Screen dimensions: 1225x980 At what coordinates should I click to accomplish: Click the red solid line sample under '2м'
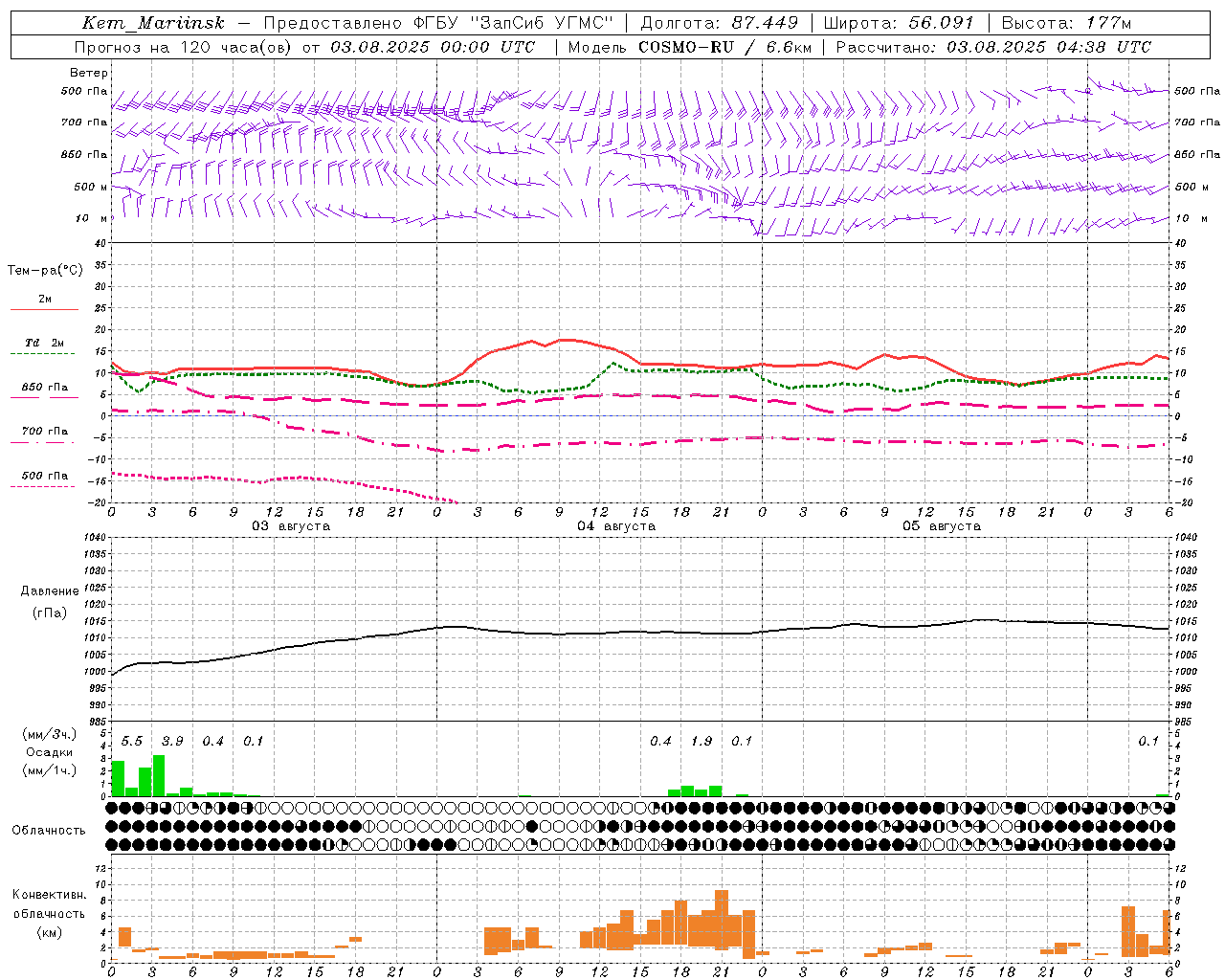tap(44, 309)
